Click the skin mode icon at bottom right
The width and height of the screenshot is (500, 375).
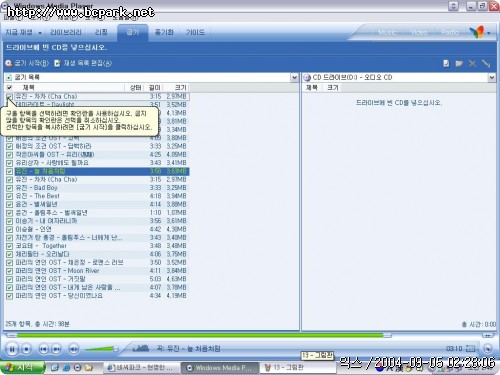point(488,349)
